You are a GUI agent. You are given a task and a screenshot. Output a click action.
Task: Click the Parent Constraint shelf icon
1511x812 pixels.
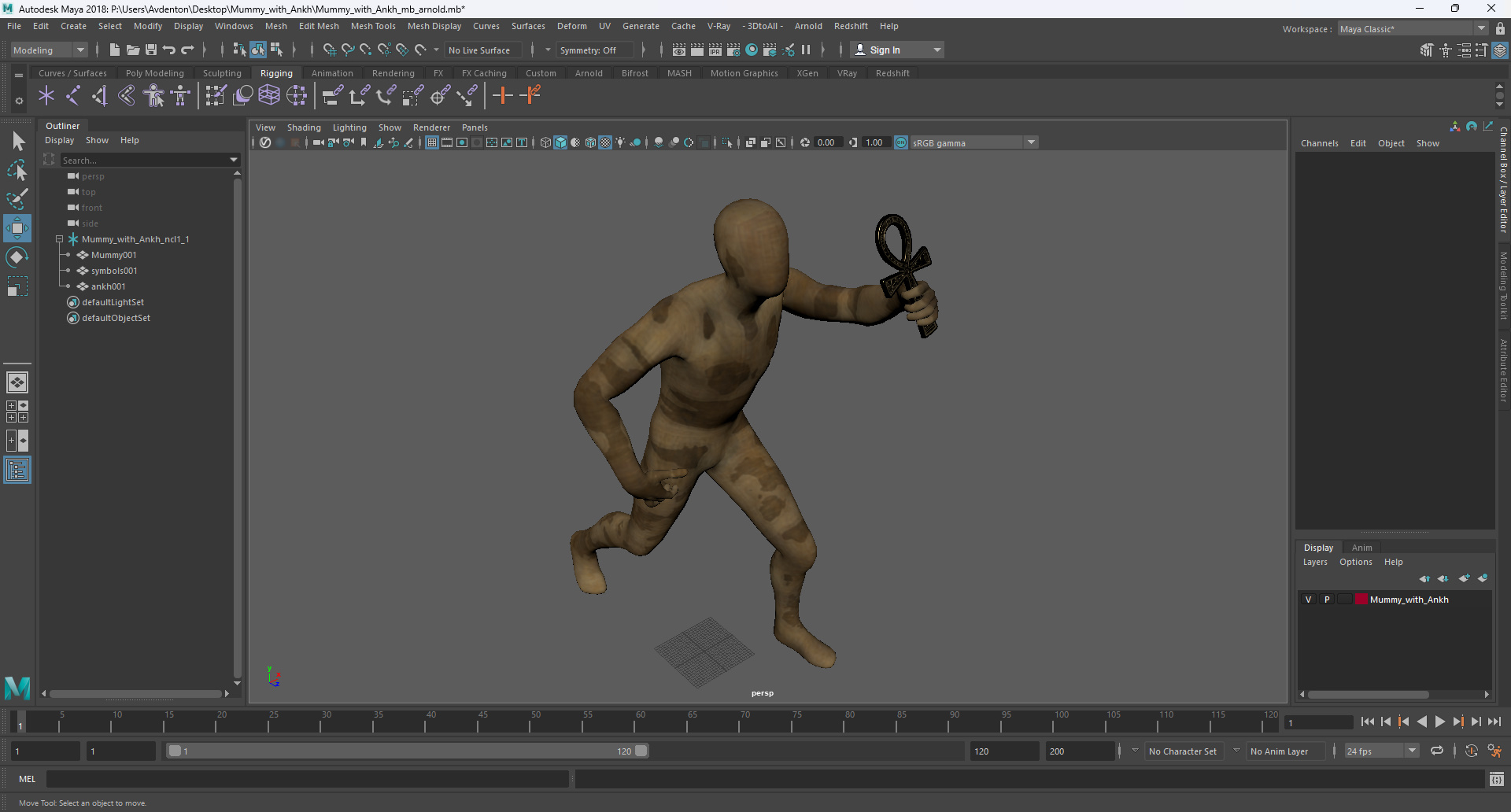(332, 96)
